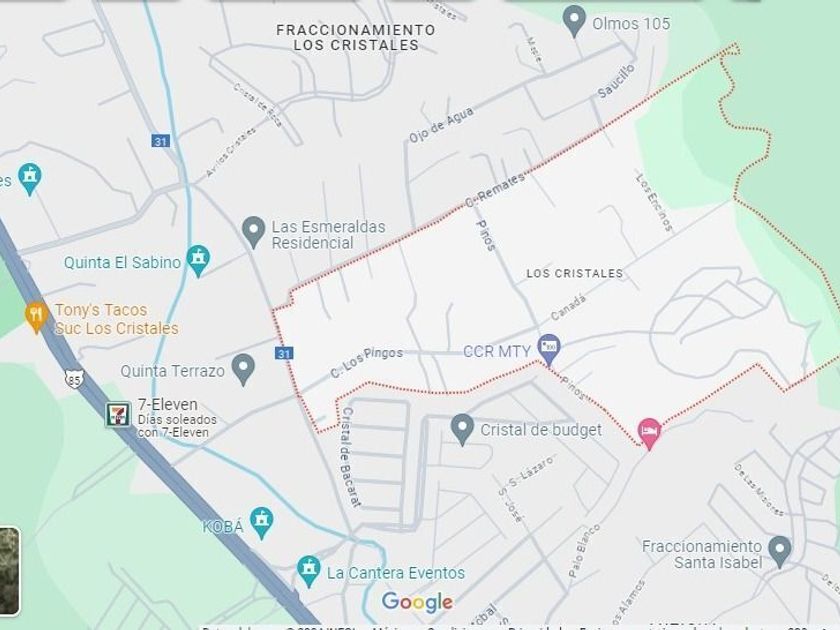Click the Google logo
Image resolution: width=840 pixels, height=630 pixels.
tap(418, 602)
